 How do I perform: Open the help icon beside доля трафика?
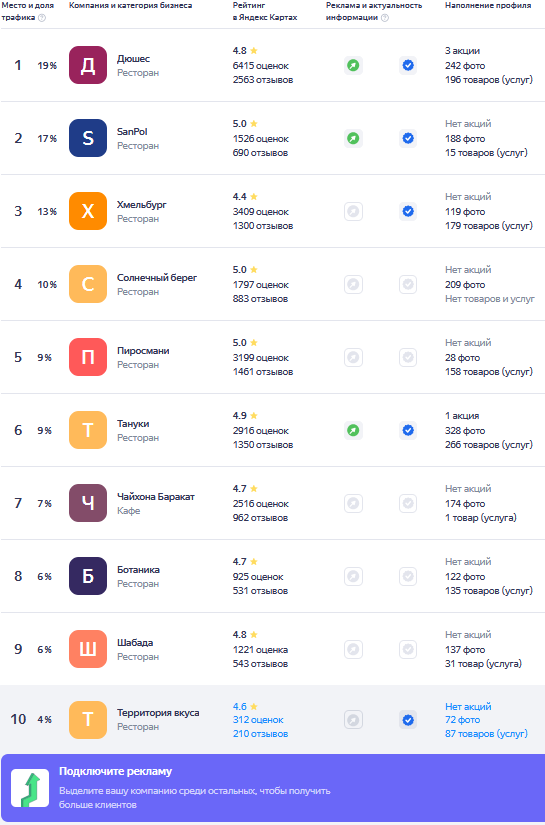(42, 18)
